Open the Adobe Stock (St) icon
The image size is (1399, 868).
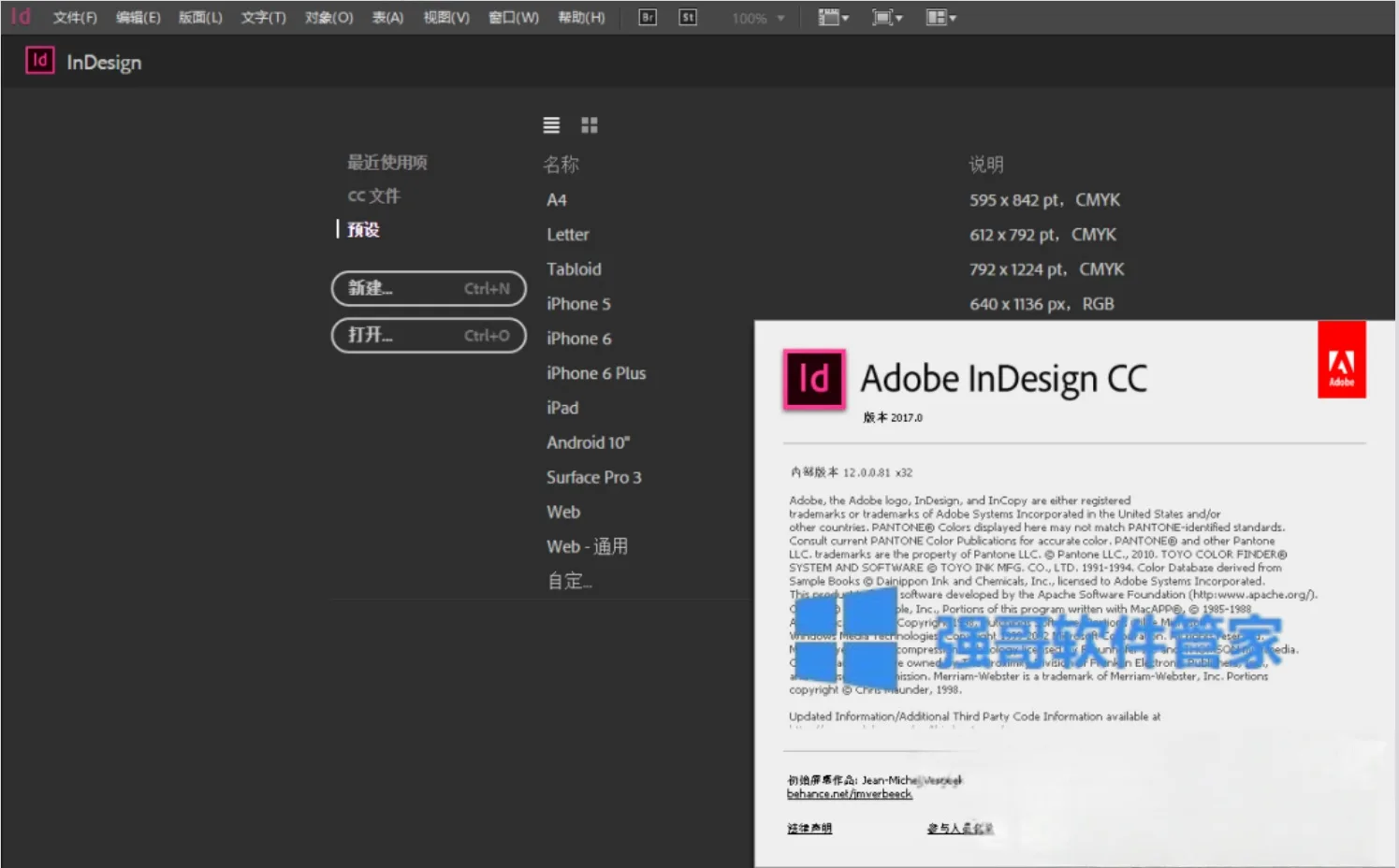coord(688,17)
